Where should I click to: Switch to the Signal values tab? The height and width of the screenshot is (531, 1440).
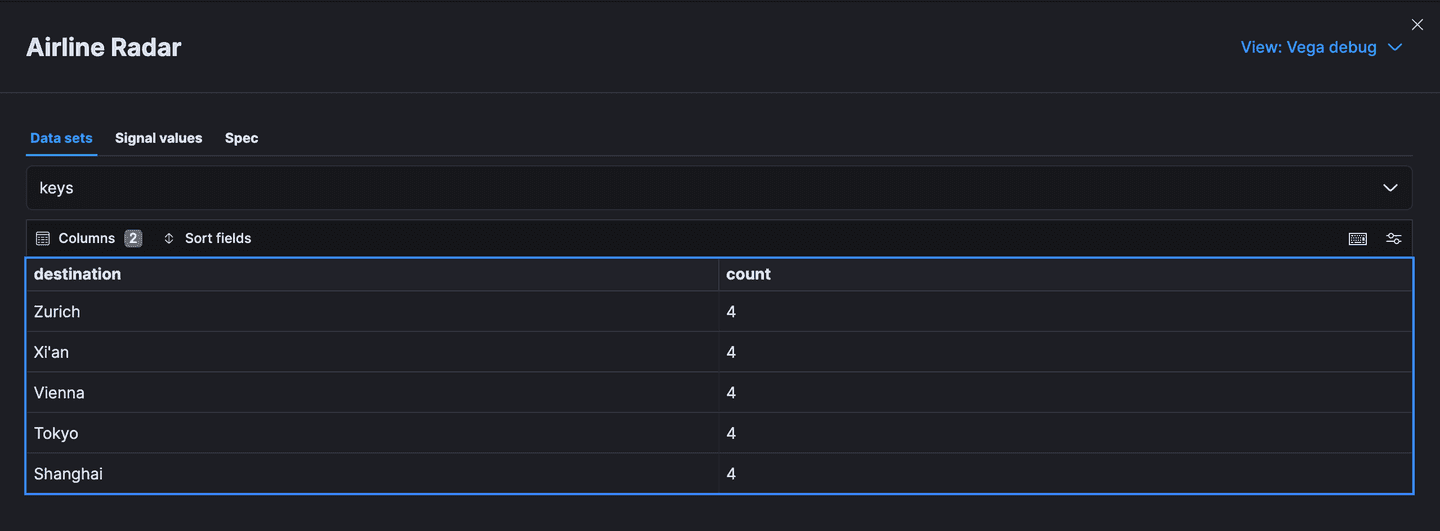tap(158, 138)
